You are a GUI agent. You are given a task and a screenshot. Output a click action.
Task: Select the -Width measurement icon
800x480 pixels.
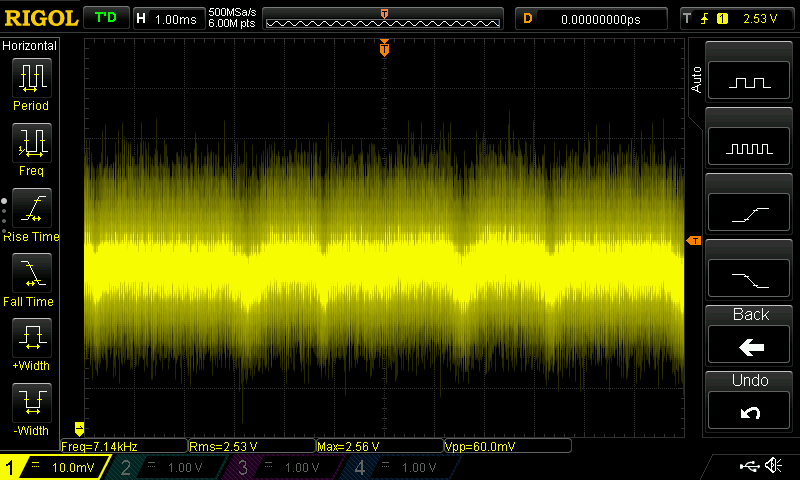click(x=32, y=402)
